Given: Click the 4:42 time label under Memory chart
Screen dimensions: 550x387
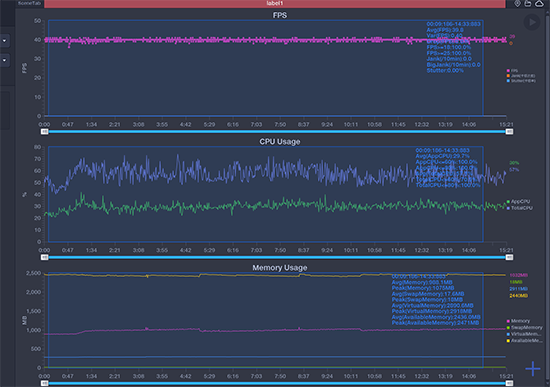Looking at the screenshot, I should click(186, 376).
